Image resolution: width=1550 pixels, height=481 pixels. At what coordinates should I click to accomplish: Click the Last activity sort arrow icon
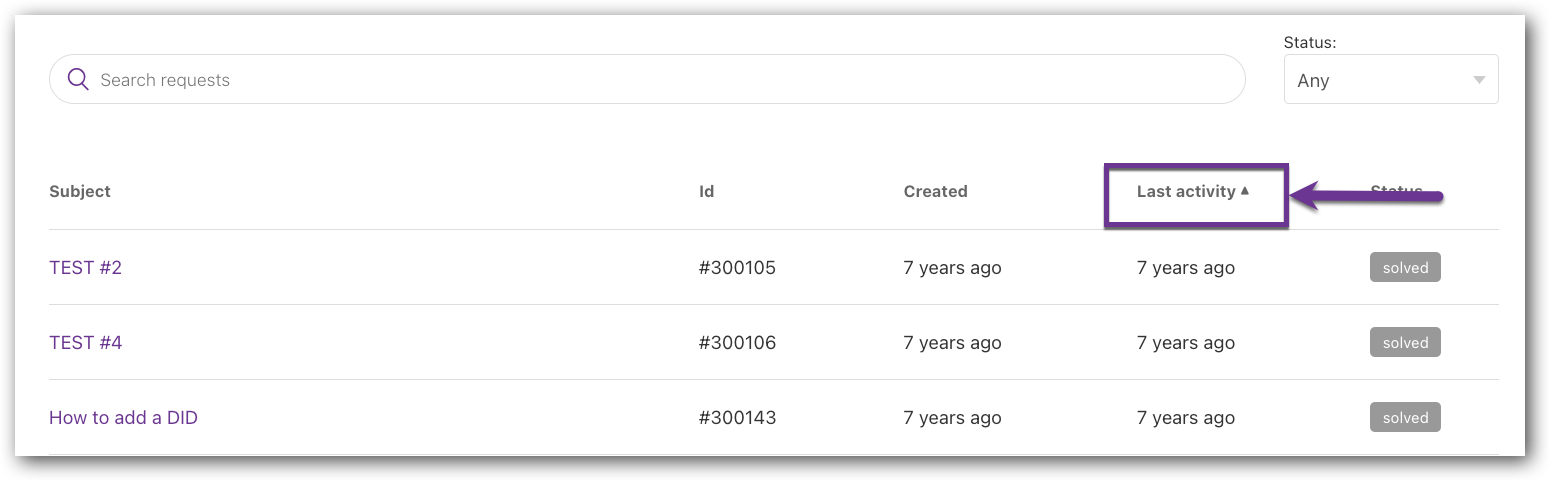[1245, 191]
